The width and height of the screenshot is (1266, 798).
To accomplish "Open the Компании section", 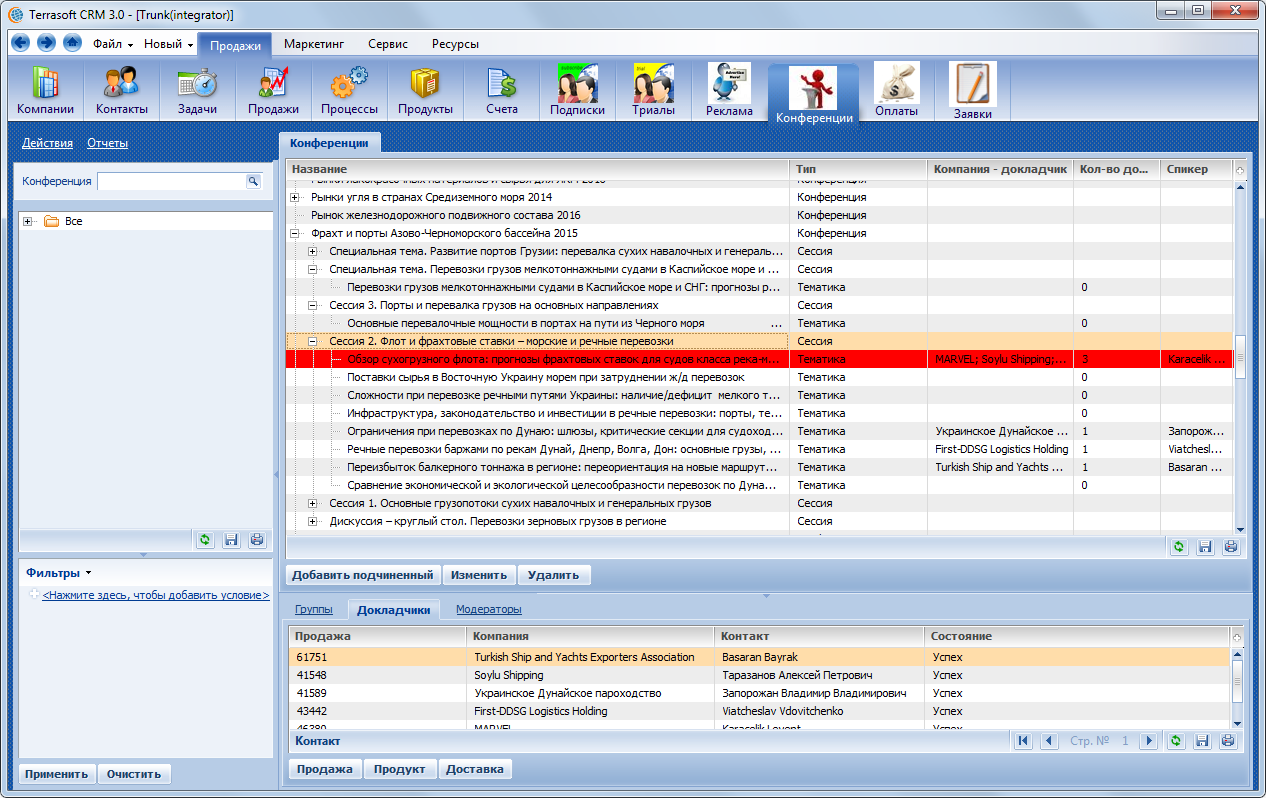I will [45, 91].
